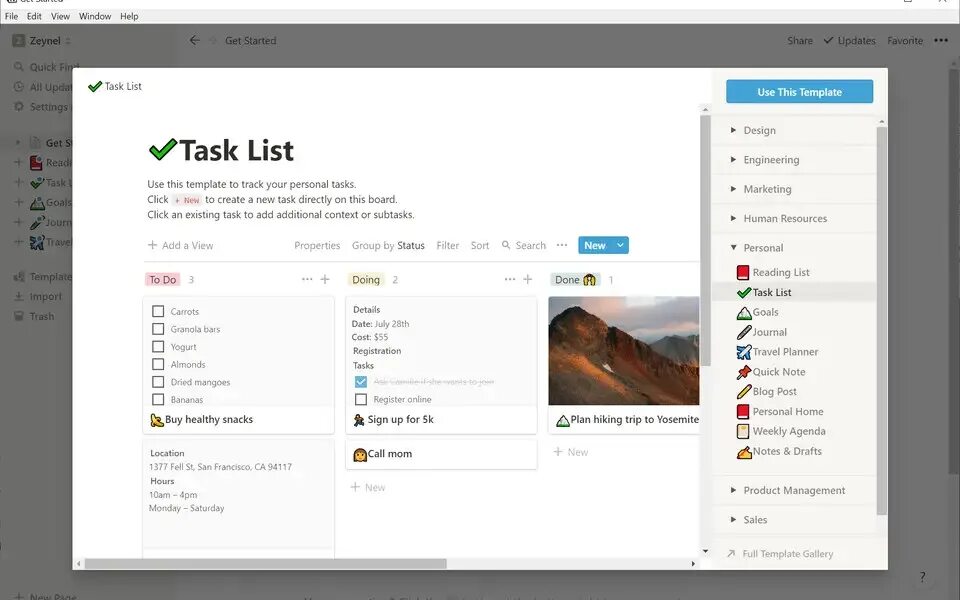Open the New button dropdown arrow

(x=620, y=245)
